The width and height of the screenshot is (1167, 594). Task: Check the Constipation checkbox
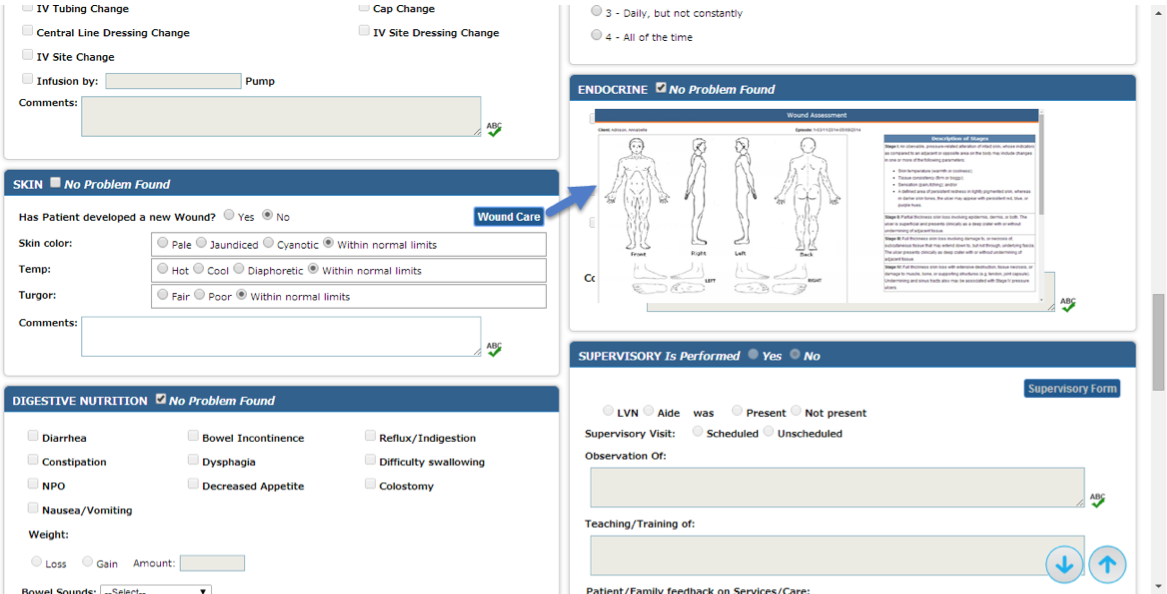[x=33, y=460]
